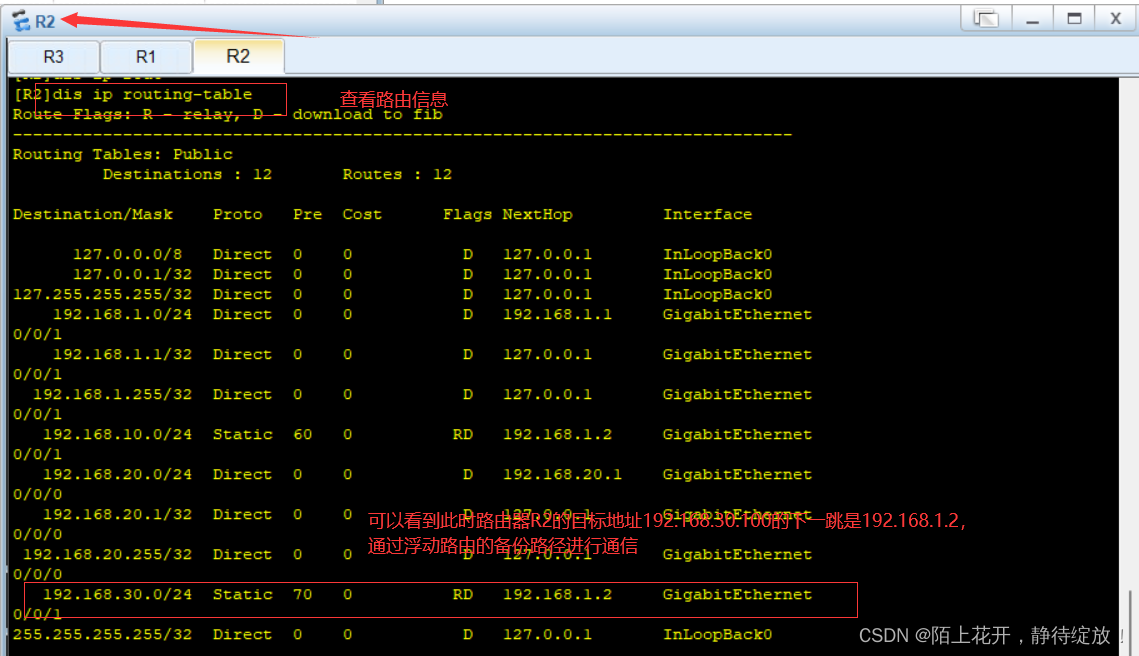Viewport: 1139px width, 656px height.
Task: Click the 192.168.30.0/24 static route destination
Action: [118, 594]
